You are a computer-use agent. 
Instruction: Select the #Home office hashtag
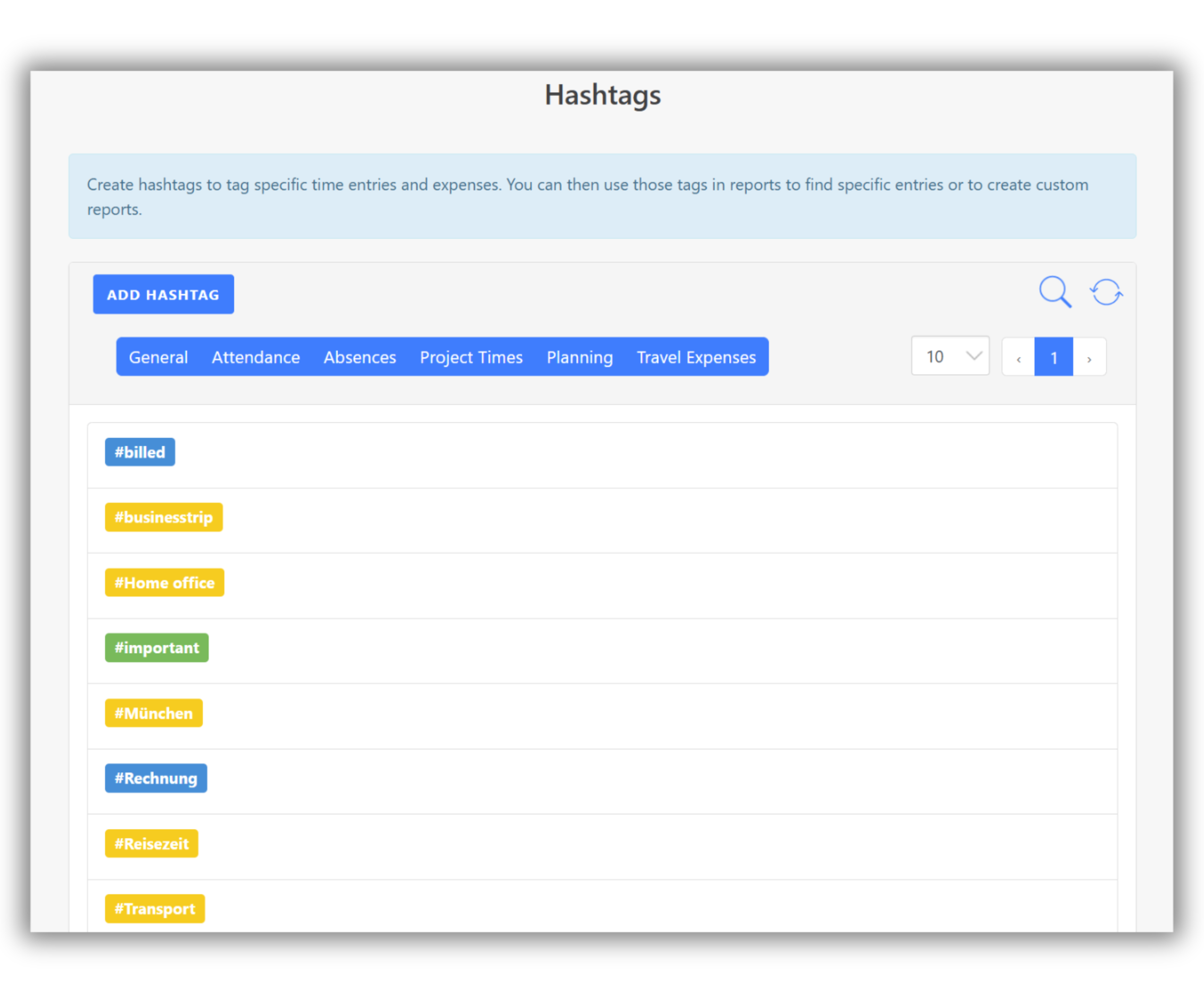pos(164,582)
